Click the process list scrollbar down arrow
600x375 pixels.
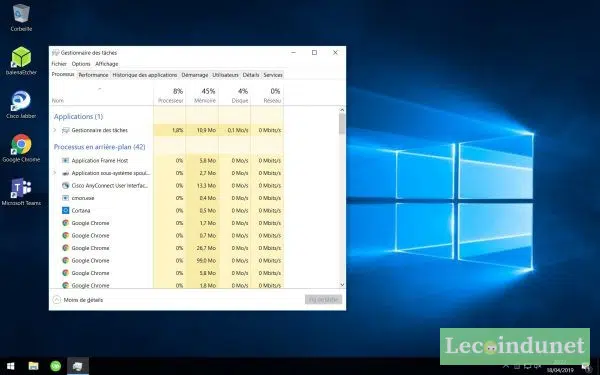pos(342,285)
